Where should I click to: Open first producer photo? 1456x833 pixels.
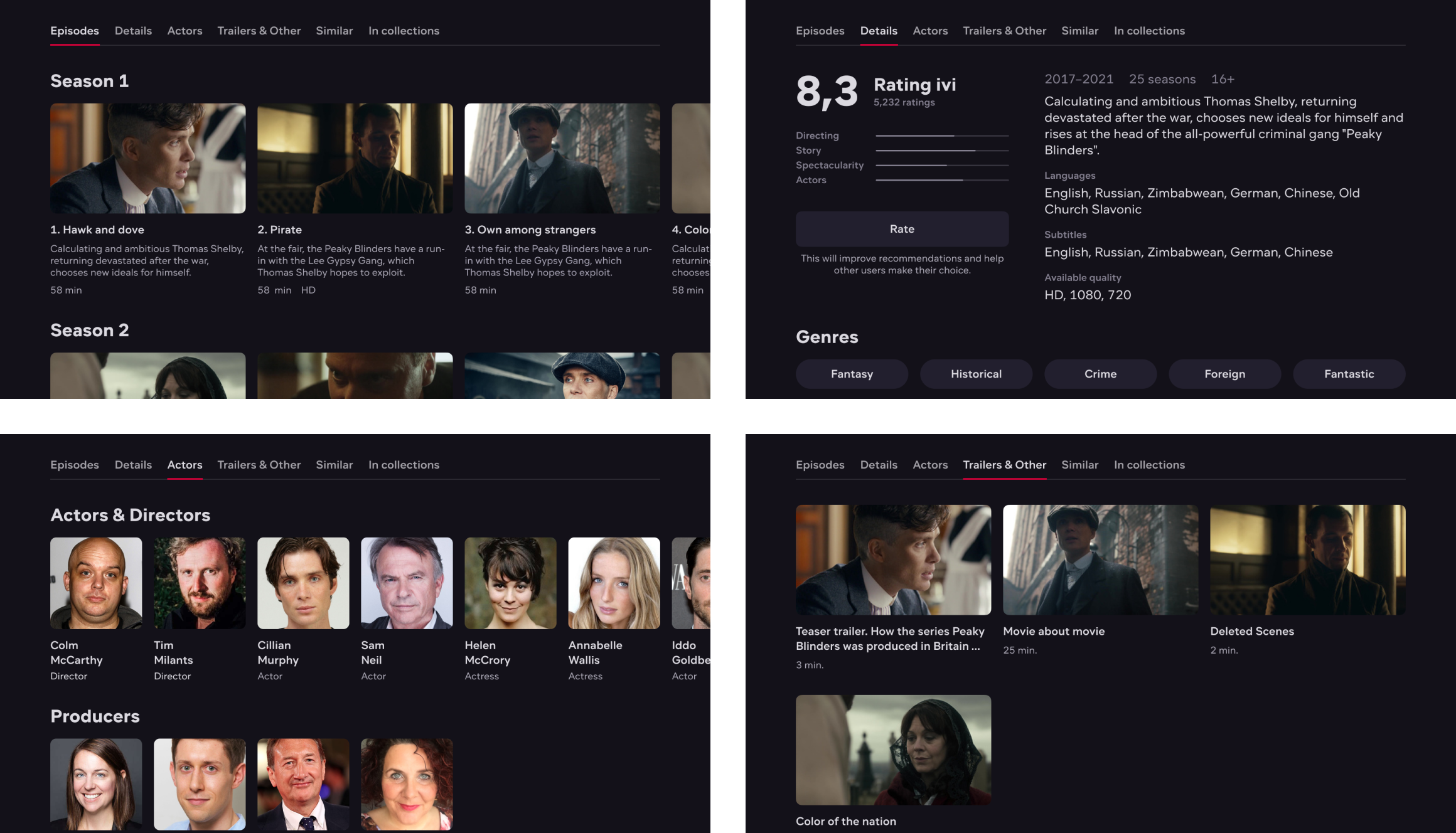pos(96,784)
